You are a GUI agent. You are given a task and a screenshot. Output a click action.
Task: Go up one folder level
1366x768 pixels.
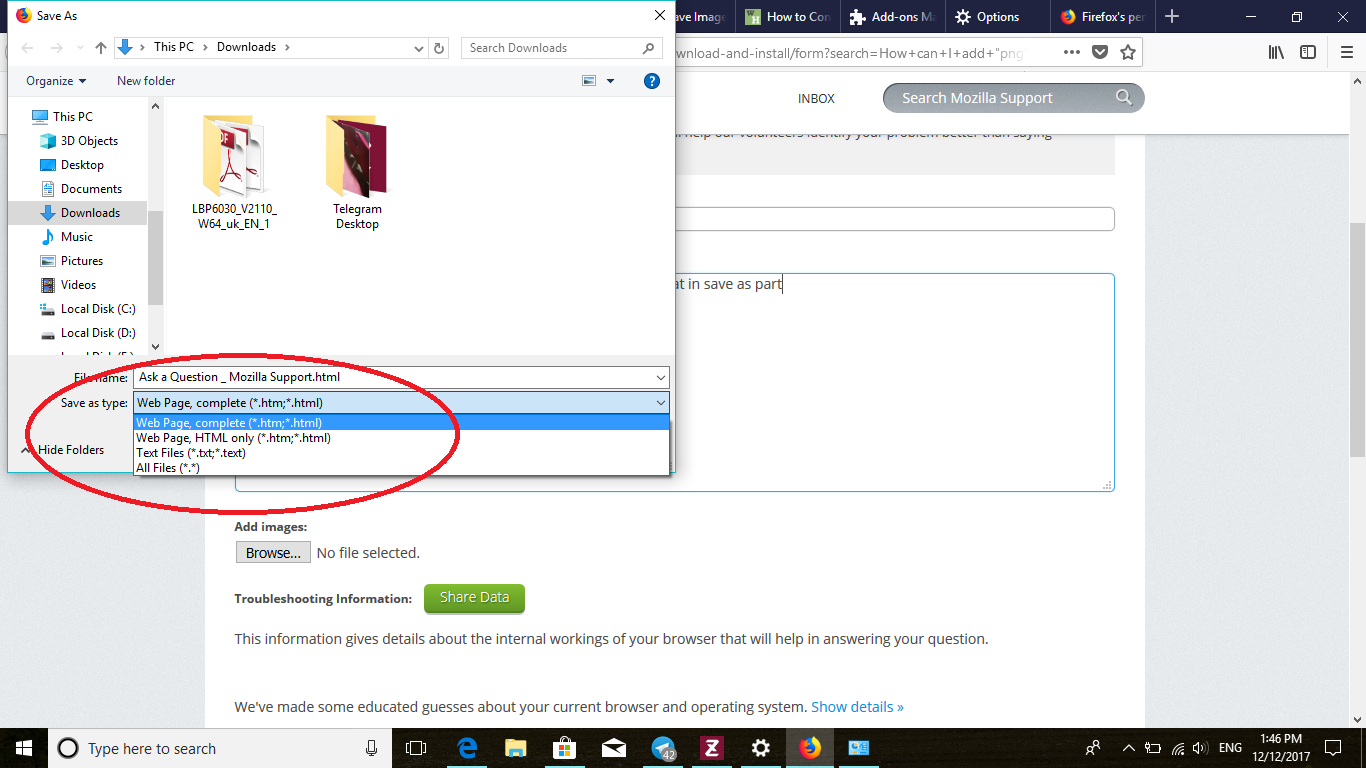[x=101, y=47]
